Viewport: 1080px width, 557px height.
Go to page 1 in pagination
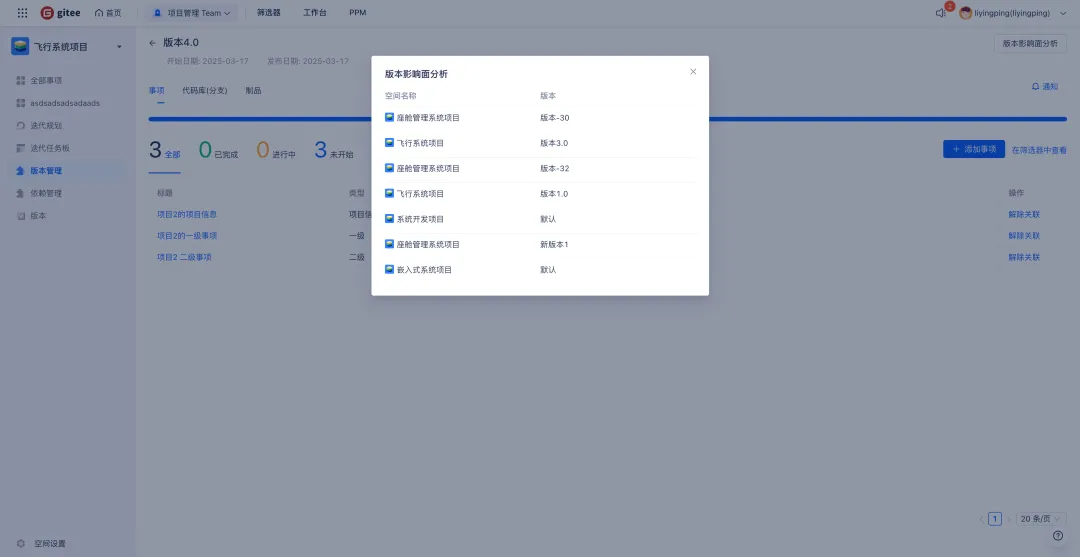point(995,519)
